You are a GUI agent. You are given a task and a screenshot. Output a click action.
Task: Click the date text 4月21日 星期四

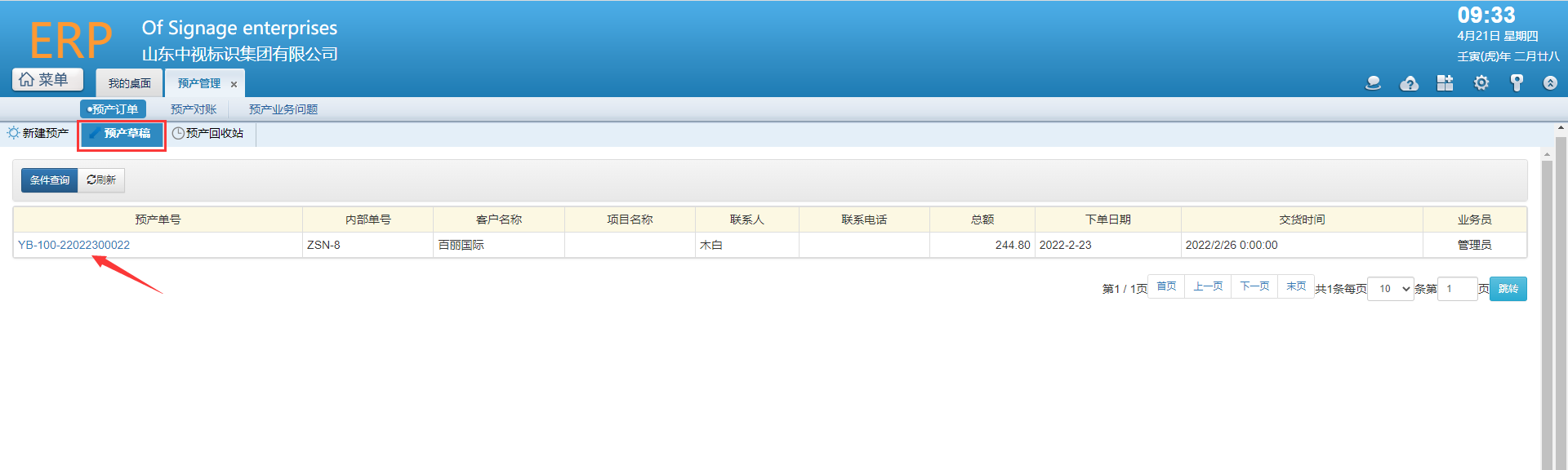1497,36
